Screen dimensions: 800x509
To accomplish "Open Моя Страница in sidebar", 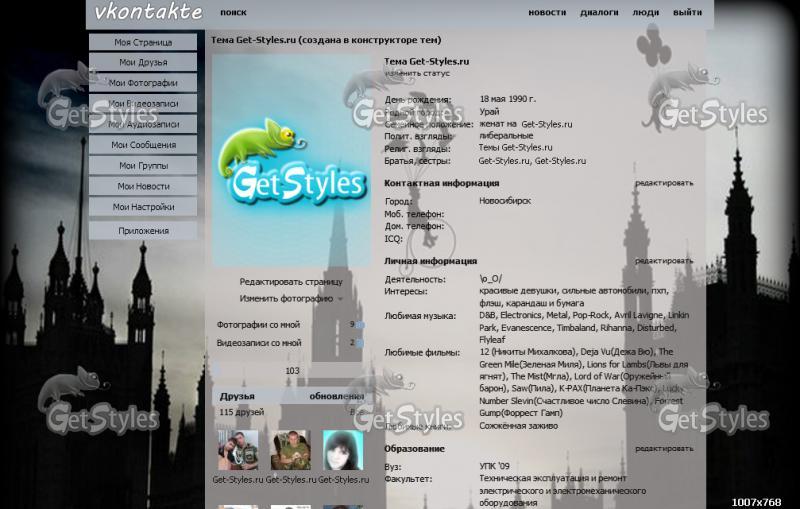I will point(143,42).
